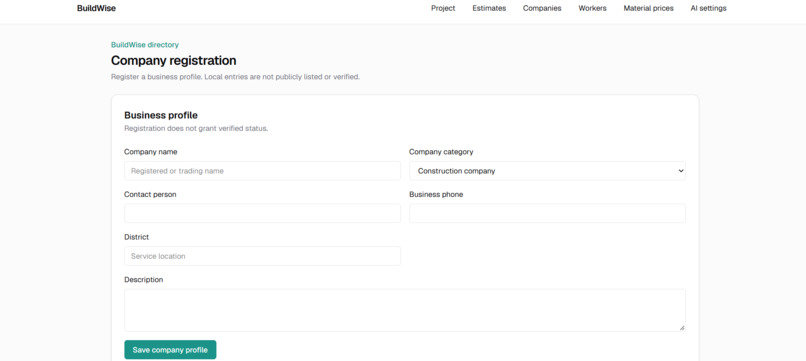The width and height of the screenshot is (806, 361).
Task: Click the Business profile section title
Action: tap(161, 115)
